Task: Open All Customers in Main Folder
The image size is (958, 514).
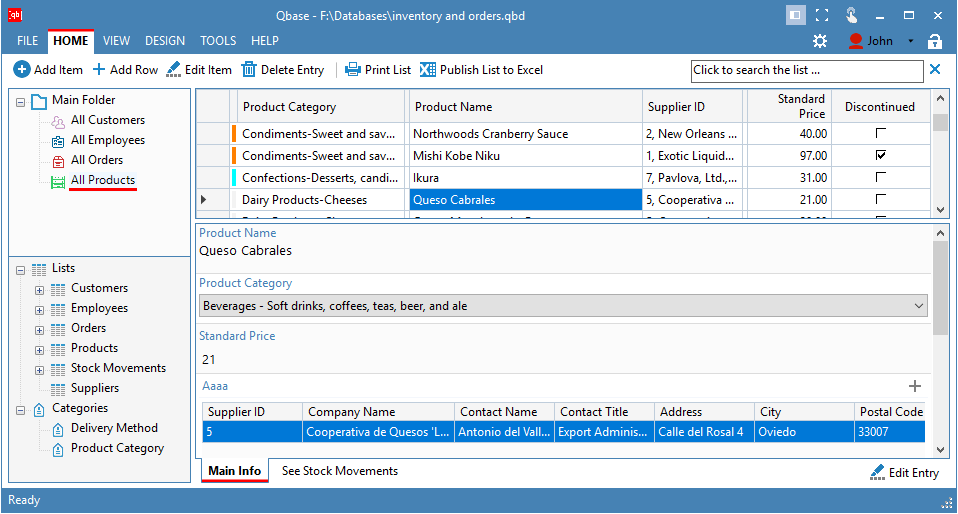Action: pos(108,120)
